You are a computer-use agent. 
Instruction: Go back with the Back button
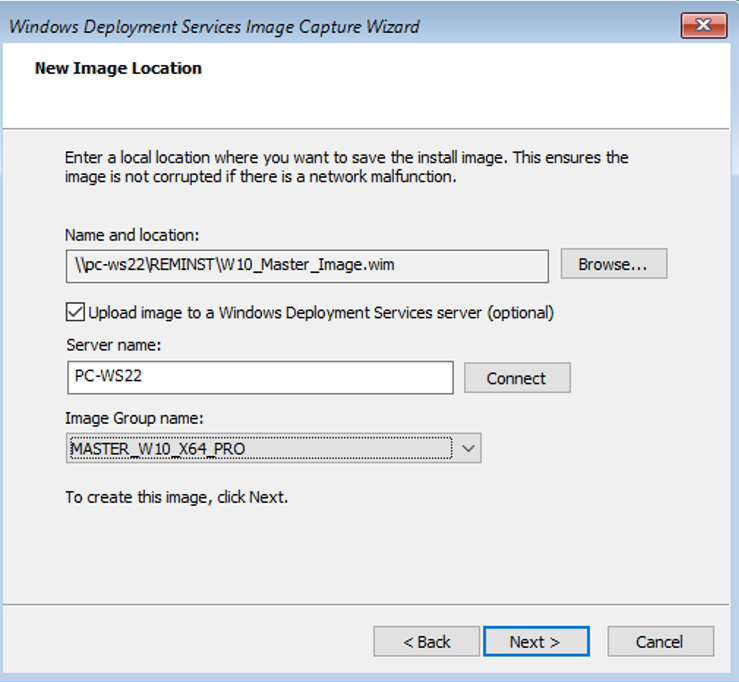point(426,642)
